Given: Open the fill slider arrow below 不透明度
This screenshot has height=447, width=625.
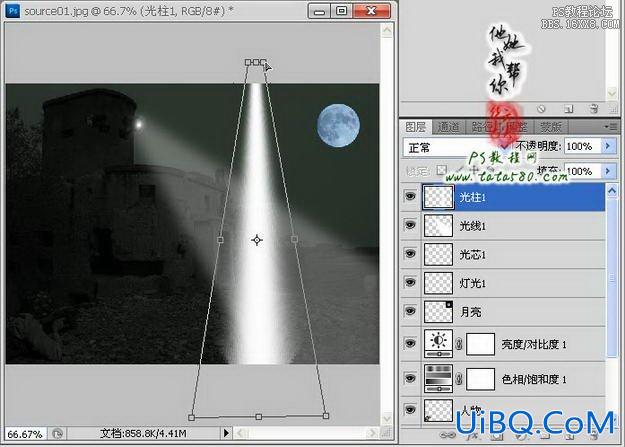Looking at the screenshot, I should point(608,171).
